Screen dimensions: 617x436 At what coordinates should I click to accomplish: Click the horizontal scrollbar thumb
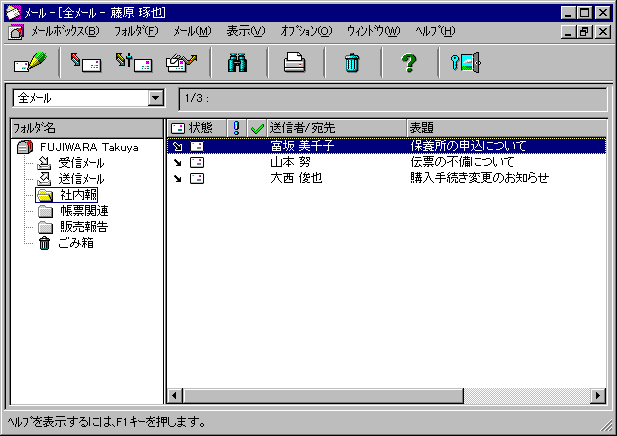coord(323,395)
